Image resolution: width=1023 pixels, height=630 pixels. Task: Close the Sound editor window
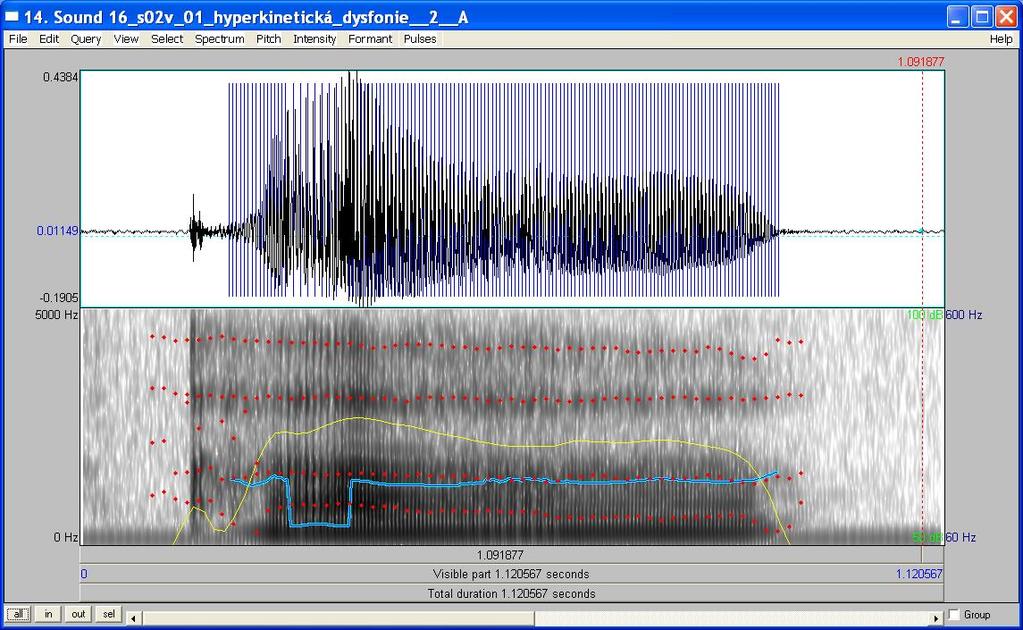click(x=1005, y=17)
